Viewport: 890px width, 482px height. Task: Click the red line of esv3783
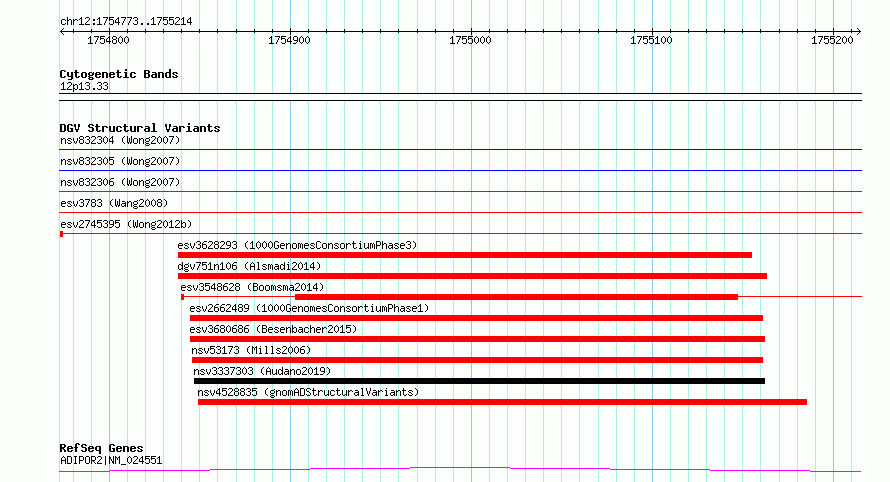tap(460, 212)
